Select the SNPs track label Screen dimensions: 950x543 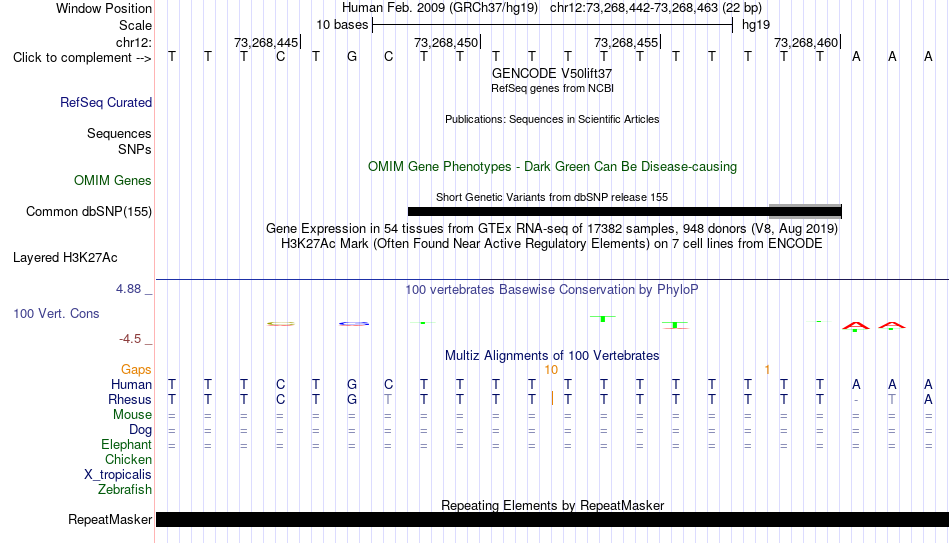(135, 149)
